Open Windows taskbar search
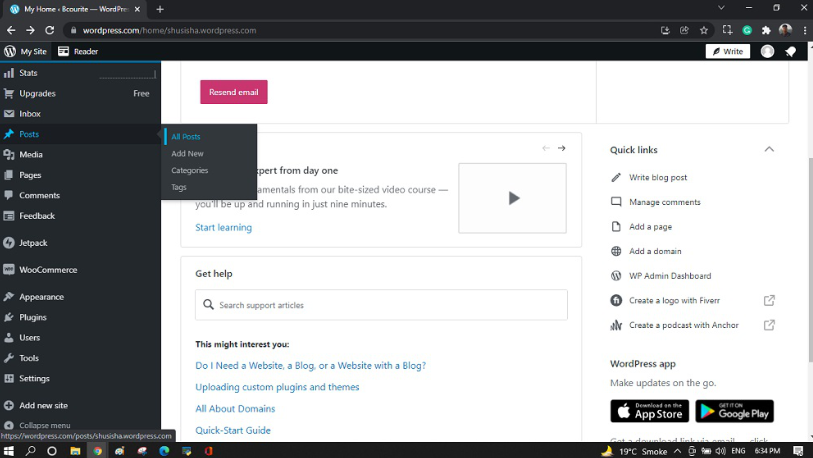Screen dimensions: 813x458 [x=31, y=451]
